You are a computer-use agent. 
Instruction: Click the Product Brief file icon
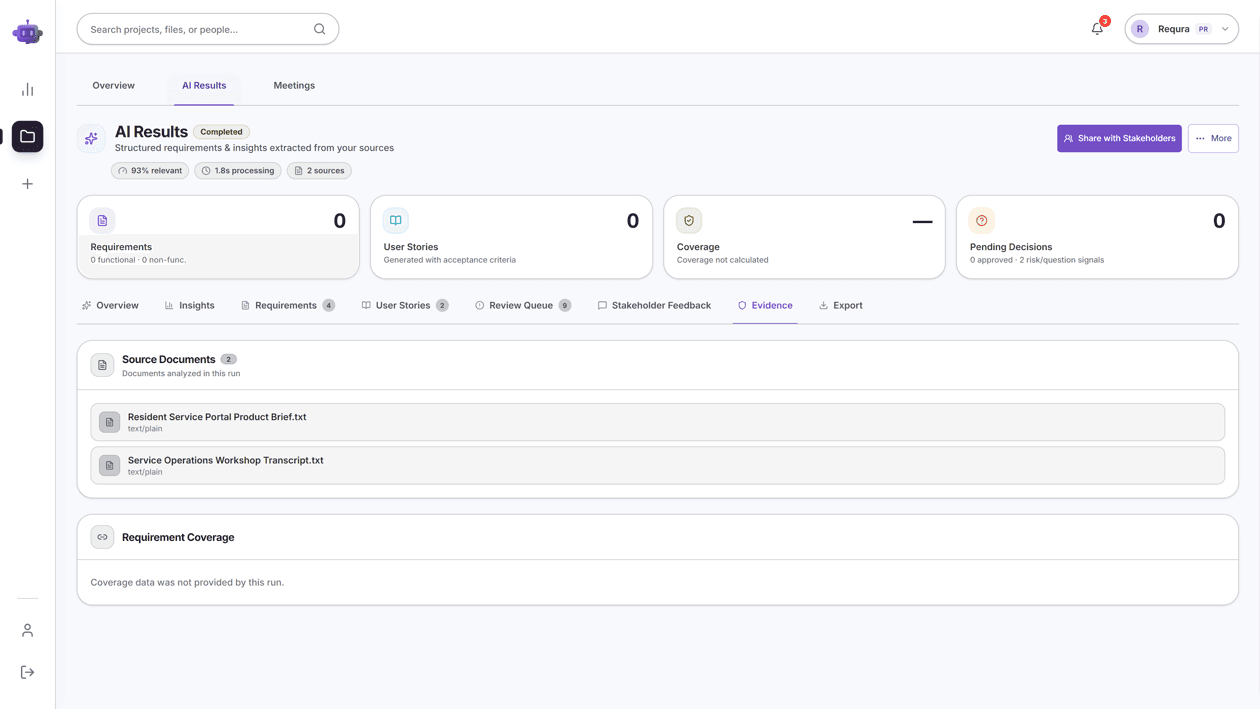[110, 422]
